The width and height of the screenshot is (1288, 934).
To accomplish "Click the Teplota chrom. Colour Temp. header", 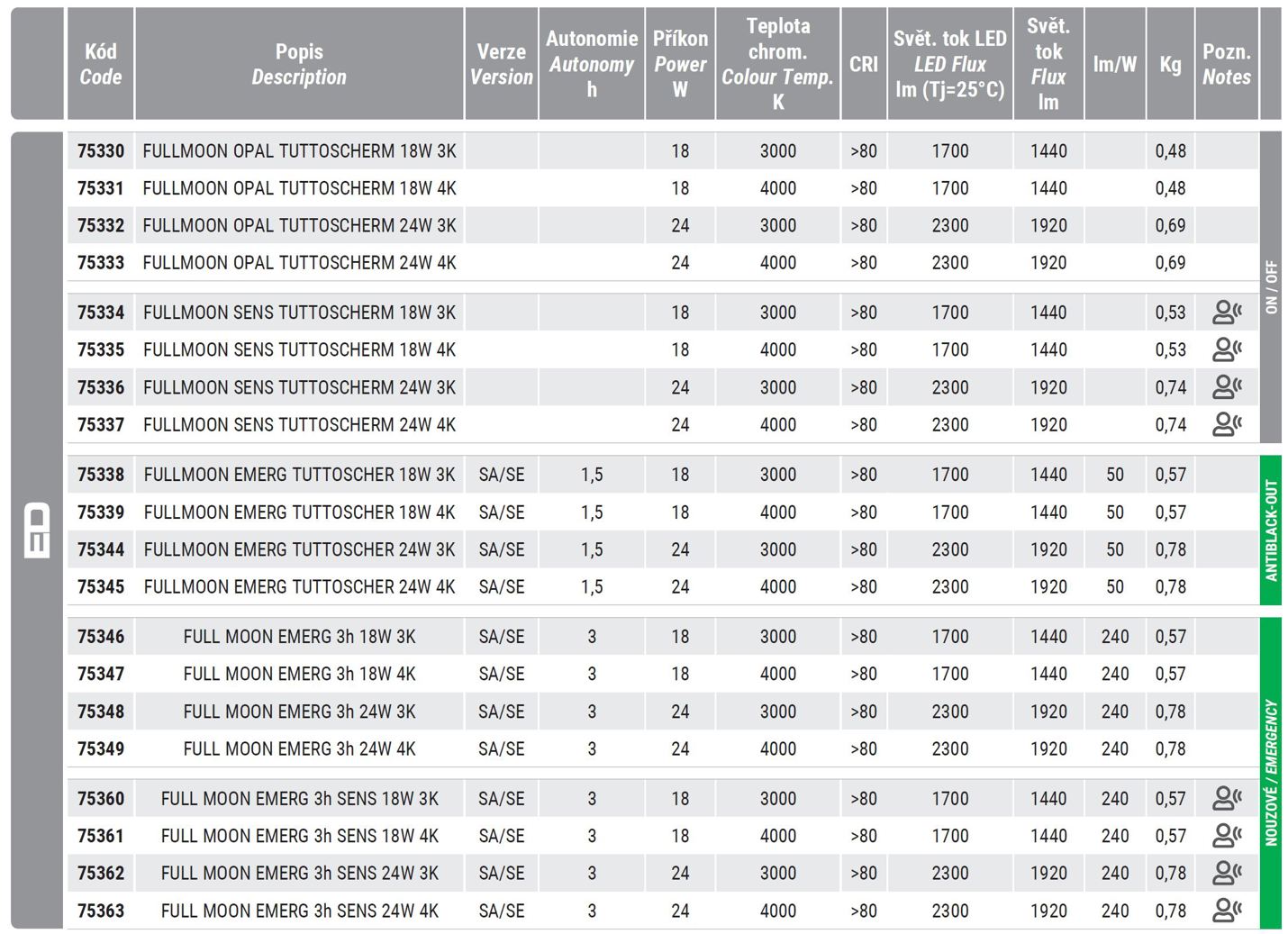I will [778, 64].
